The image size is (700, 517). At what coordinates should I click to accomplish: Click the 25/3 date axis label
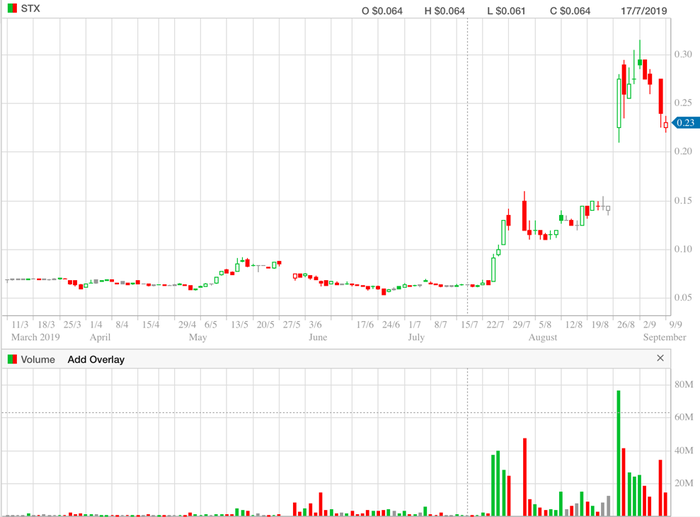coord(72,325)
